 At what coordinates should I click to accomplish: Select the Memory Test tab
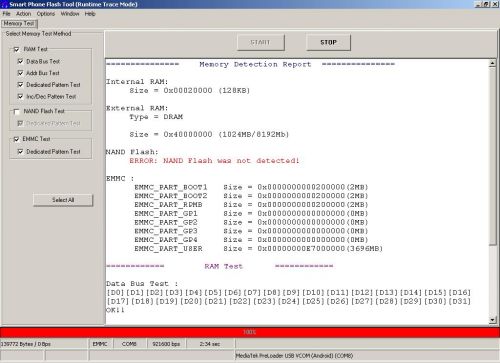point(19,24)
